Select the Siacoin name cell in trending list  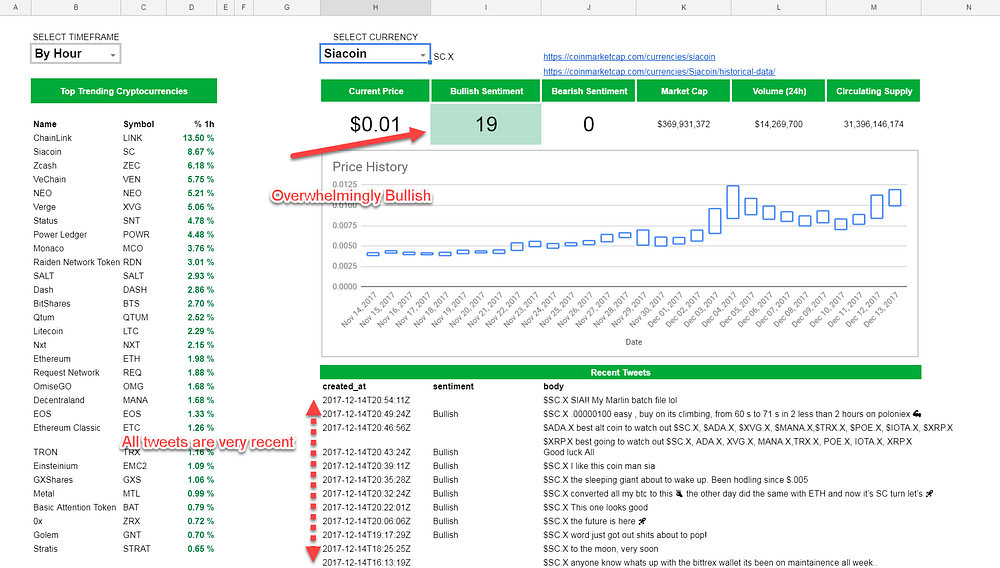pyautogui.click(x=47, y=152)
